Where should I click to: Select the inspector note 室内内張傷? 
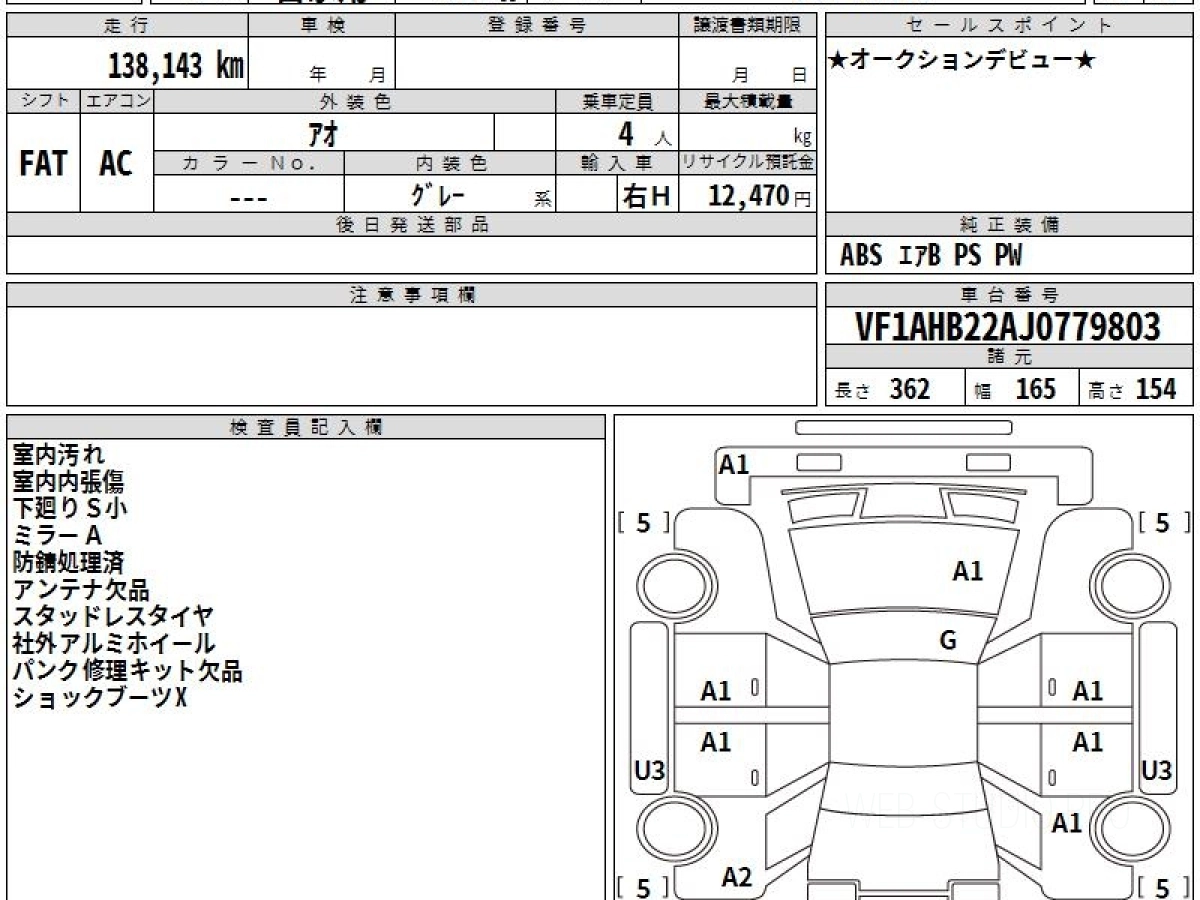[68, 482]
